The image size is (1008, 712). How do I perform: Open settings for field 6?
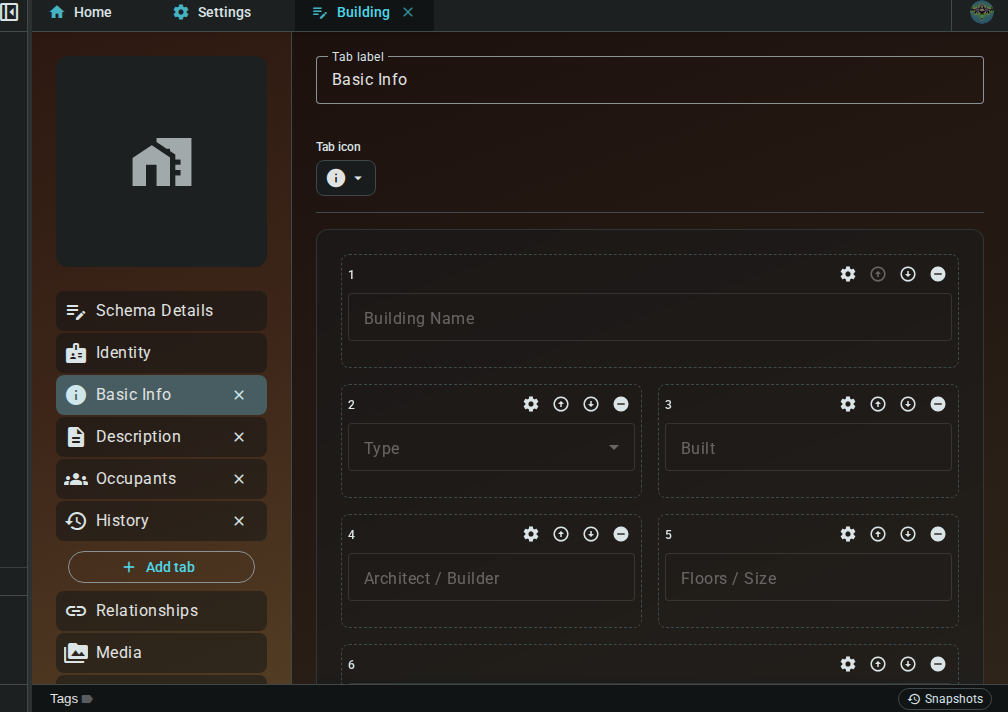(x=848, y=664)
